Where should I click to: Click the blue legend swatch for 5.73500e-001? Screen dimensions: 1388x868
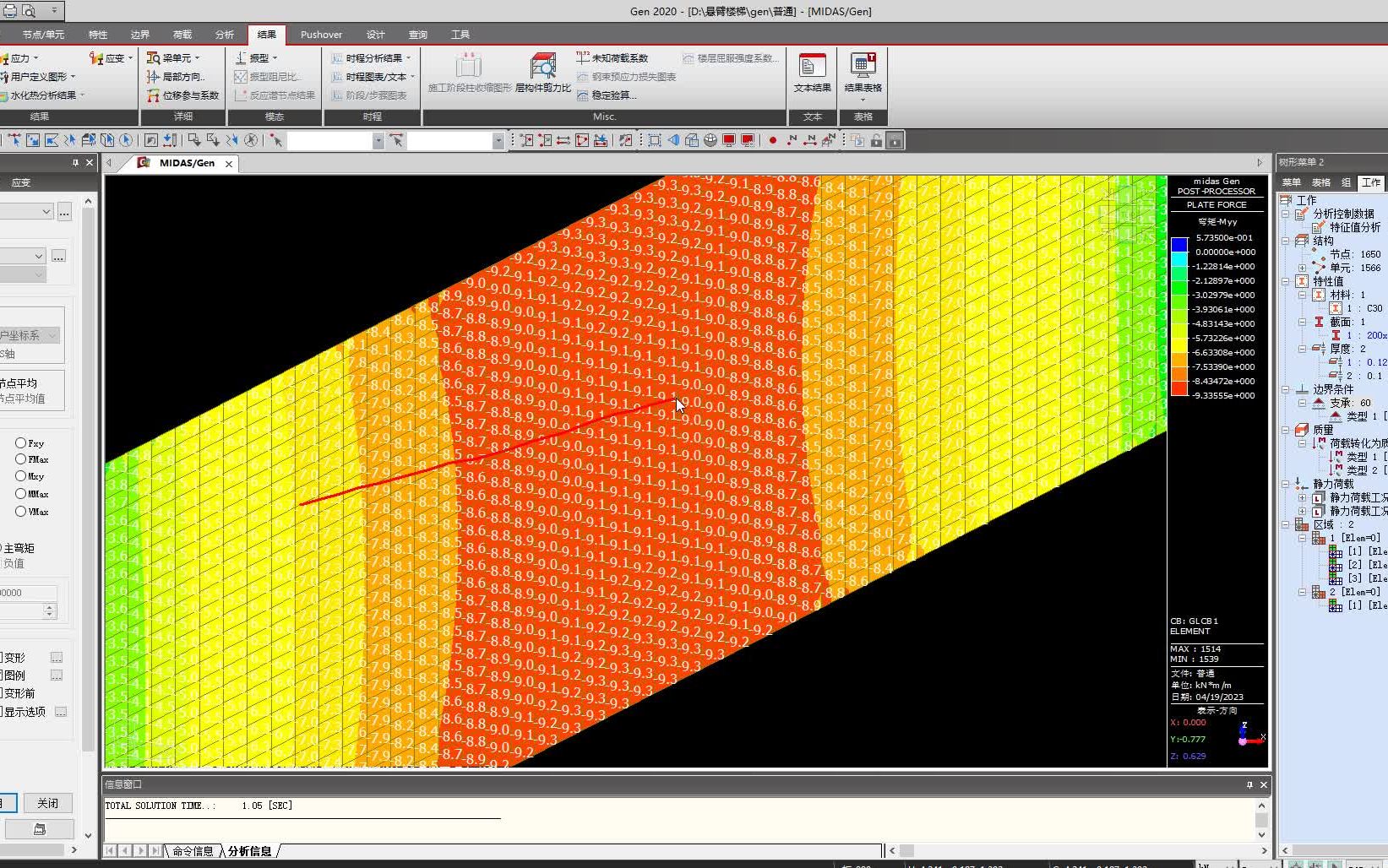click(x=1179, y=245)
